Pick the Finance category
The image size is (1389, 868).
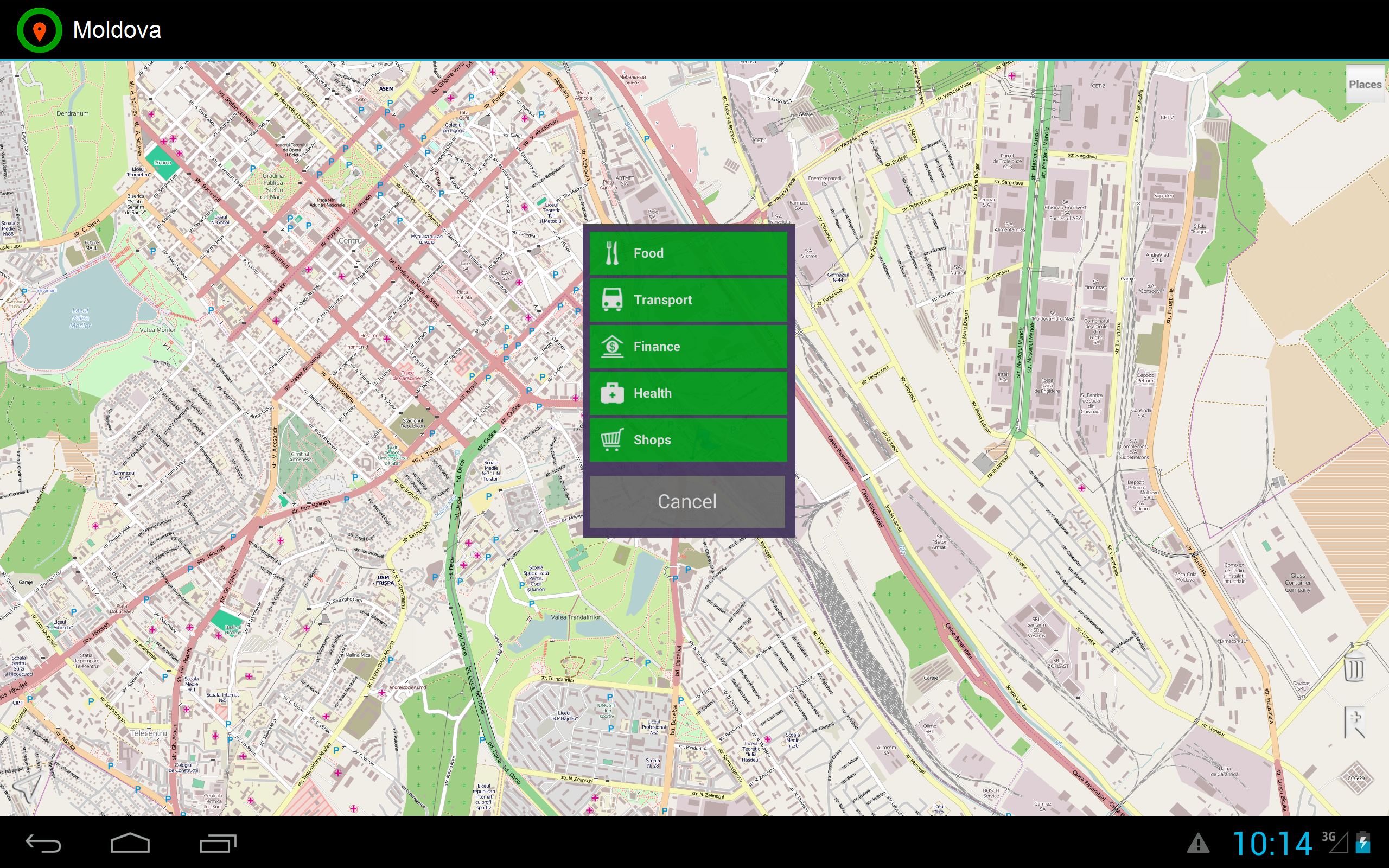687,346
